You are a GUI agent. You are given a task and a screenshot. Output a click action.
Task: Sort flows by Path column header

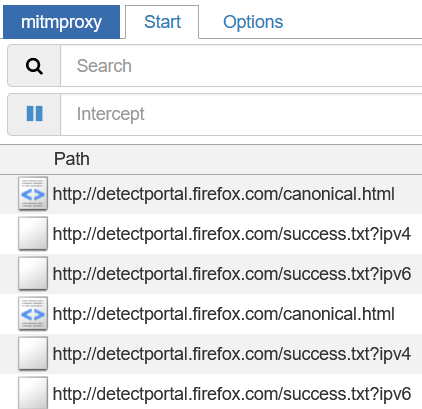pos(72,159)
